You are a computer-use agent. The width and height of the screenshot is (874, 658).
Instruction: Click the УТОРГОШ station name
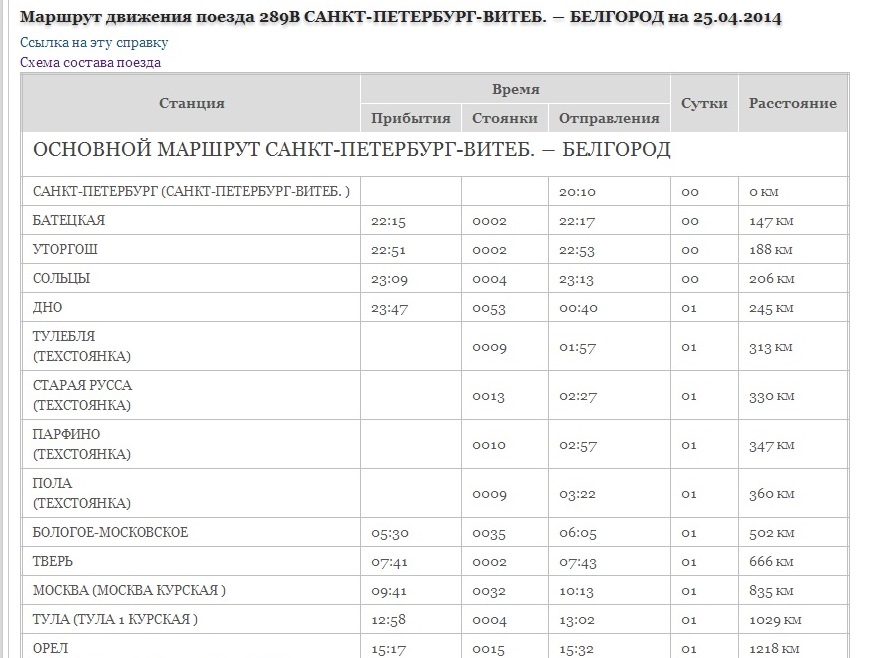pyautogui.click(x=65, y=250)
